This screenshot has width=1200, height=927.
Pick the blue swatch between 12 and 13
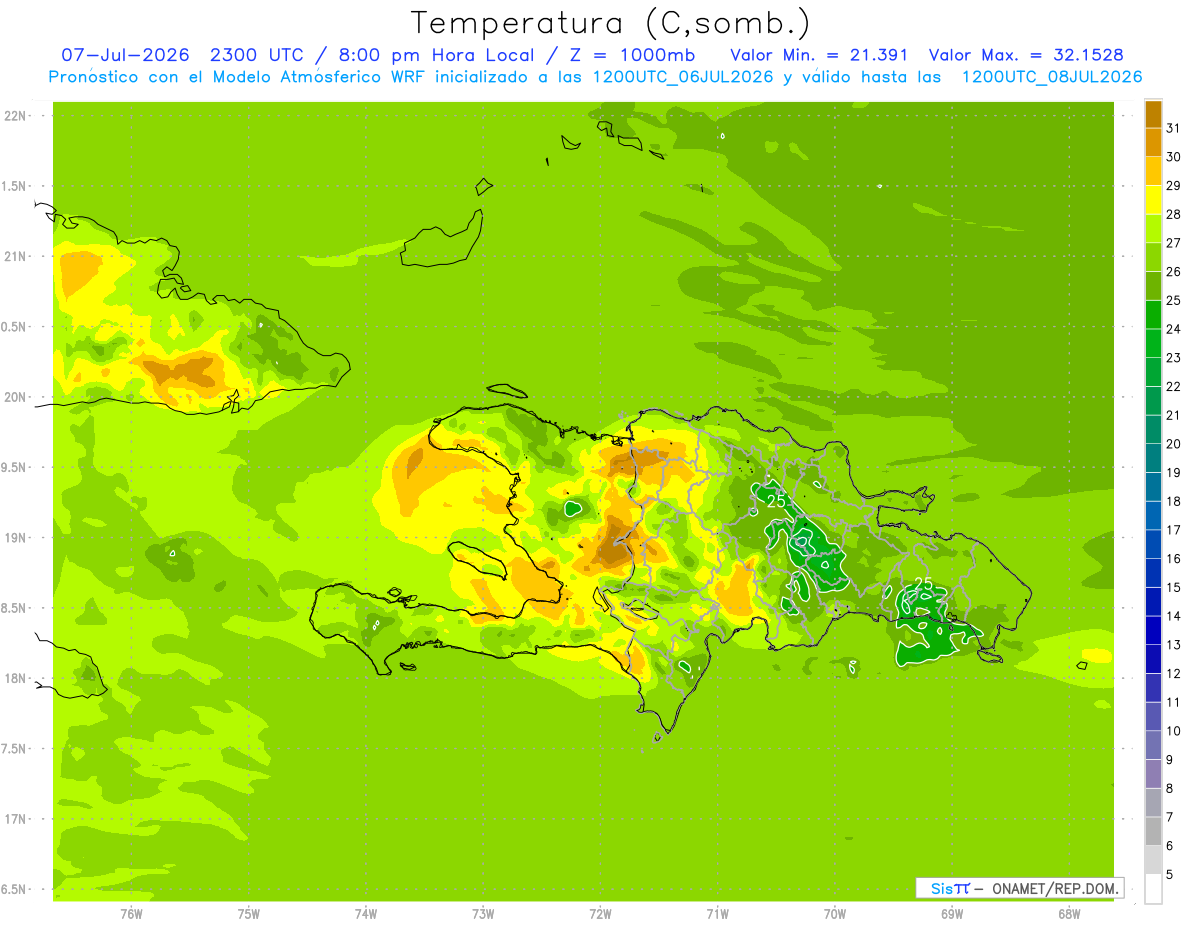(x=1153, y=659)
